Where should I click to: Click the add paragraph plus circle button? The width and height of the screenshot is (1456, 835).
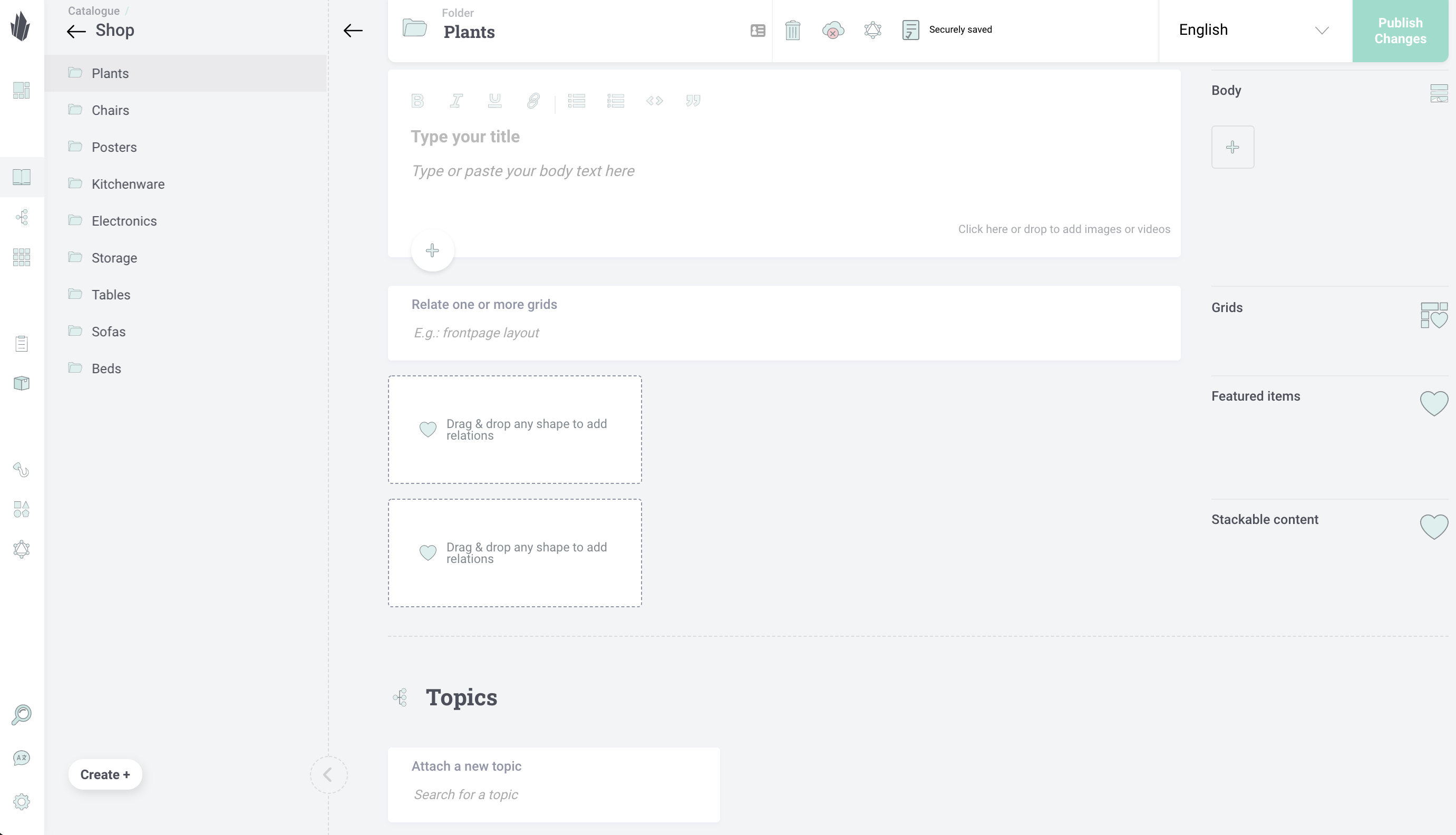coord(432,250)
